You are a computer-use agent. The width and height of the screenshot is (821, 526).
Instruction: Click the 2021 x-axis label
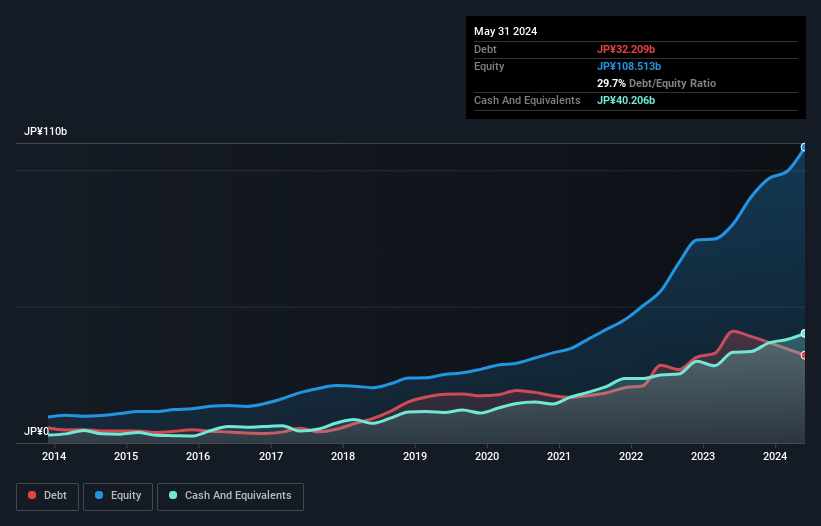pos(559,456)
